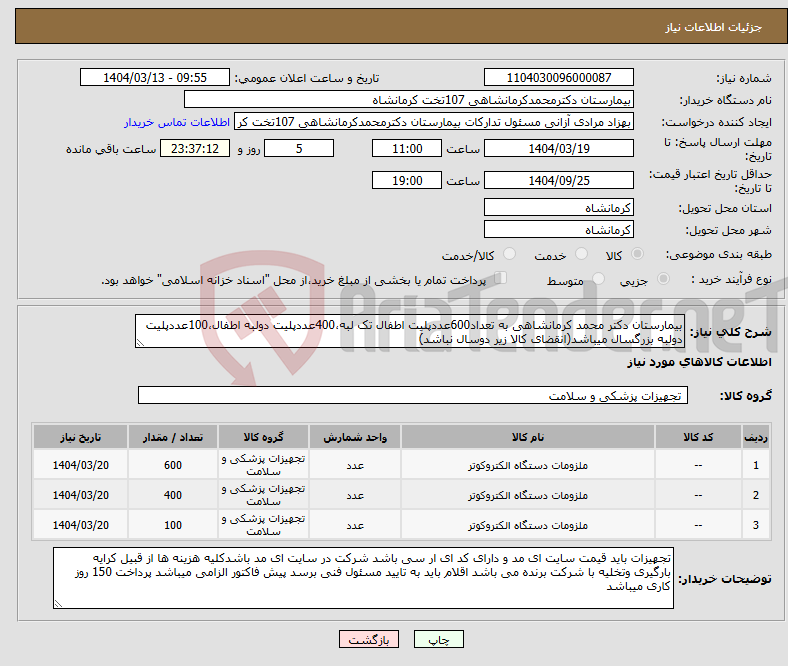Click the شرح کلی نیاز label
This screenshot has height=666, width=788.
click(730, 332)
